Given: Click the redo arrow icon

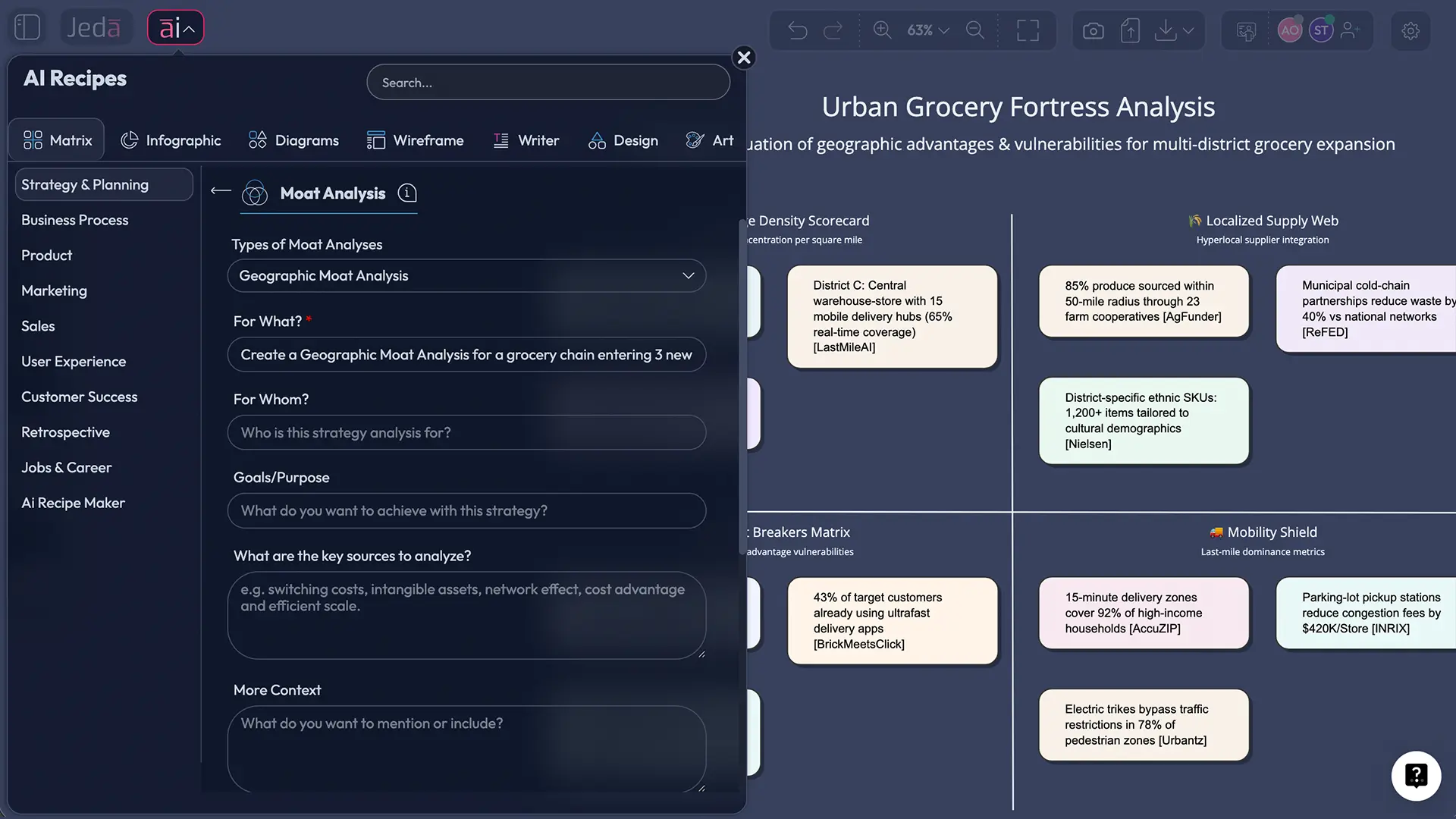Looking at the screenshot, I should click(x=834, y=30).
